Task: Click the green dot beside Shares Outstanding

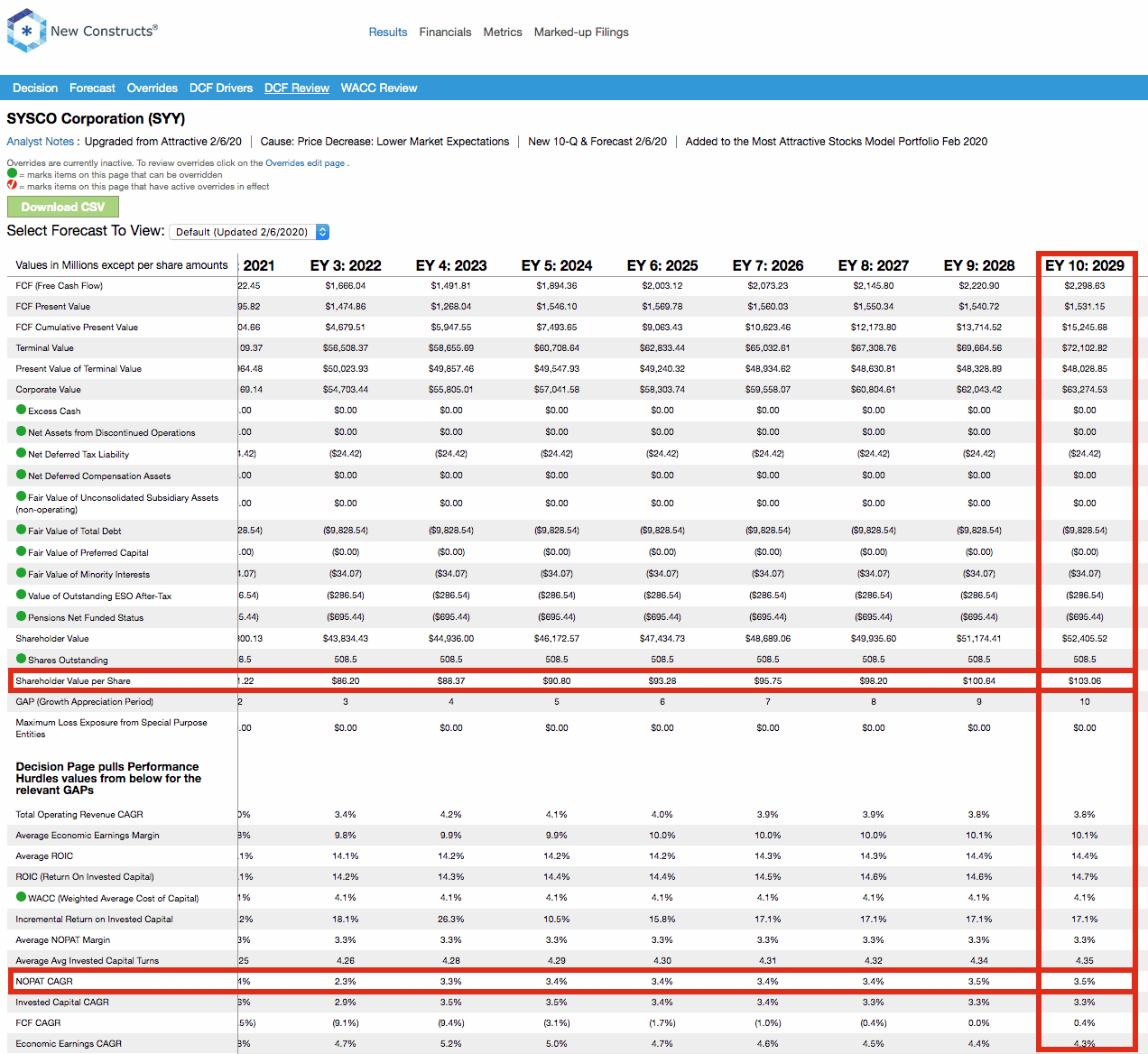Action: click(x=22, y=659)
